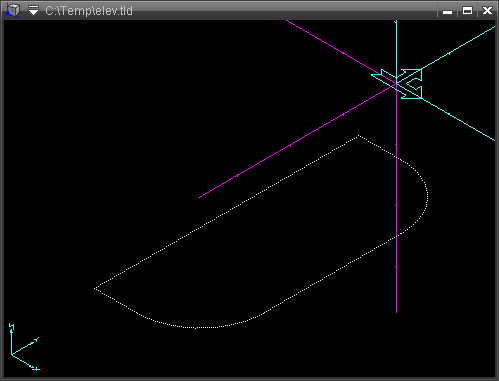Click the upper-right axis of the triad
The image size is (499, 381).
coord(25,346)
